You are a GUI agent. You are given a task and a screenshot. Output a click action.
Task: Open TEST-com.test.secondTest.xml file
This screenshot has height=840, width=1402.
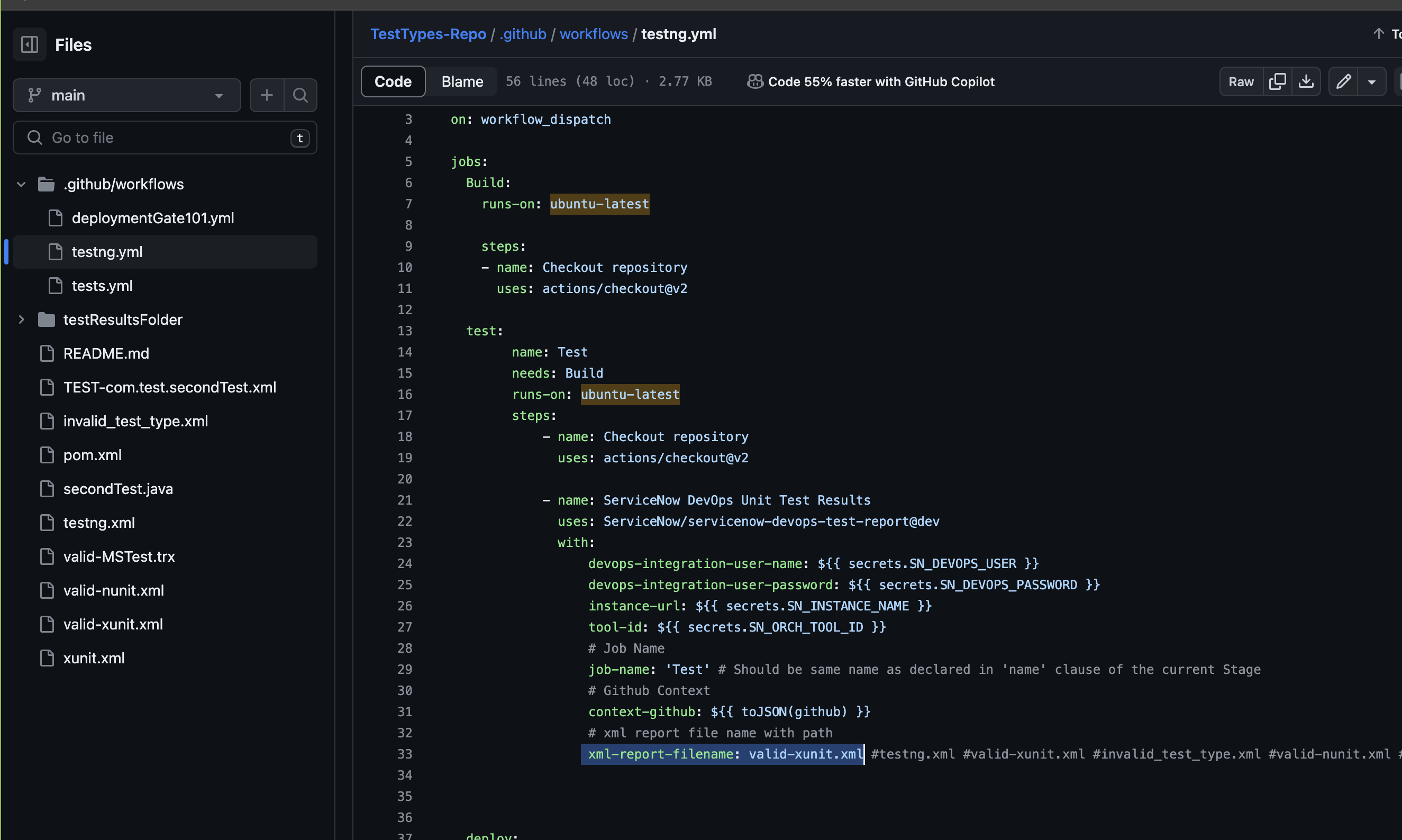(170, 387)
